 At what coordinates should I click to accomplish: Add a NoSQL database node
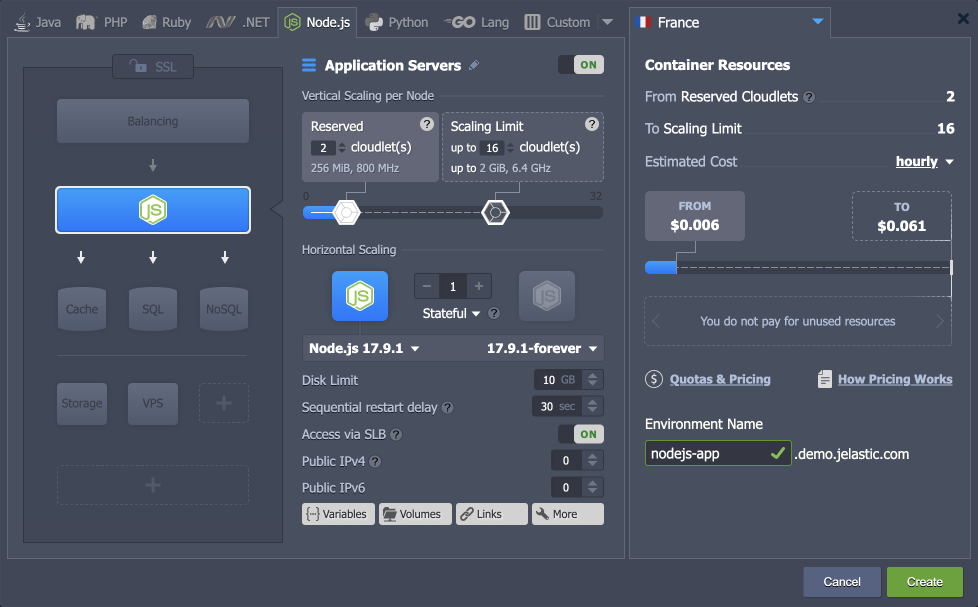coord(223,308)
